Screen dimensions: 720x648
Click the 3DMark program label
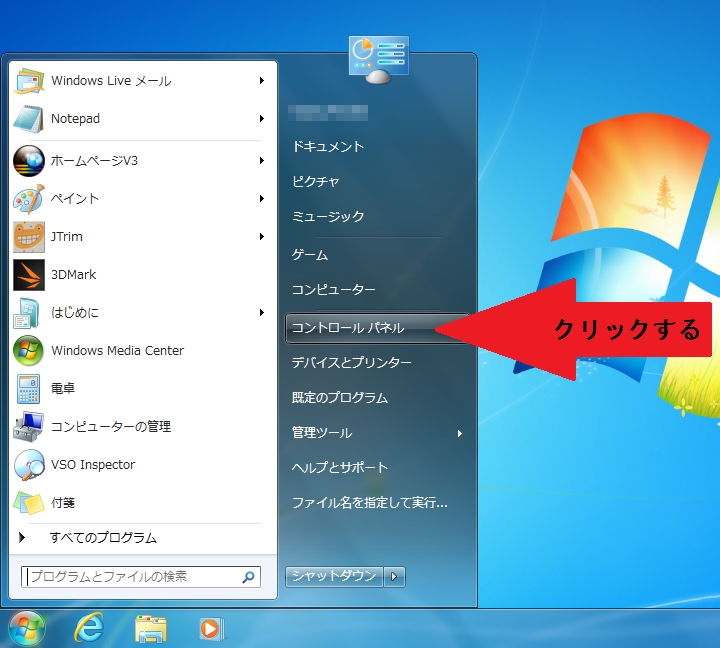(x=73, y=275)
